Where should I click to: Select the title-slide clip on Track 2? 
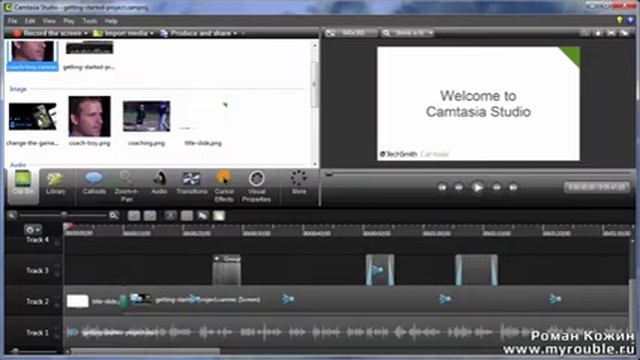pos(95,301)
